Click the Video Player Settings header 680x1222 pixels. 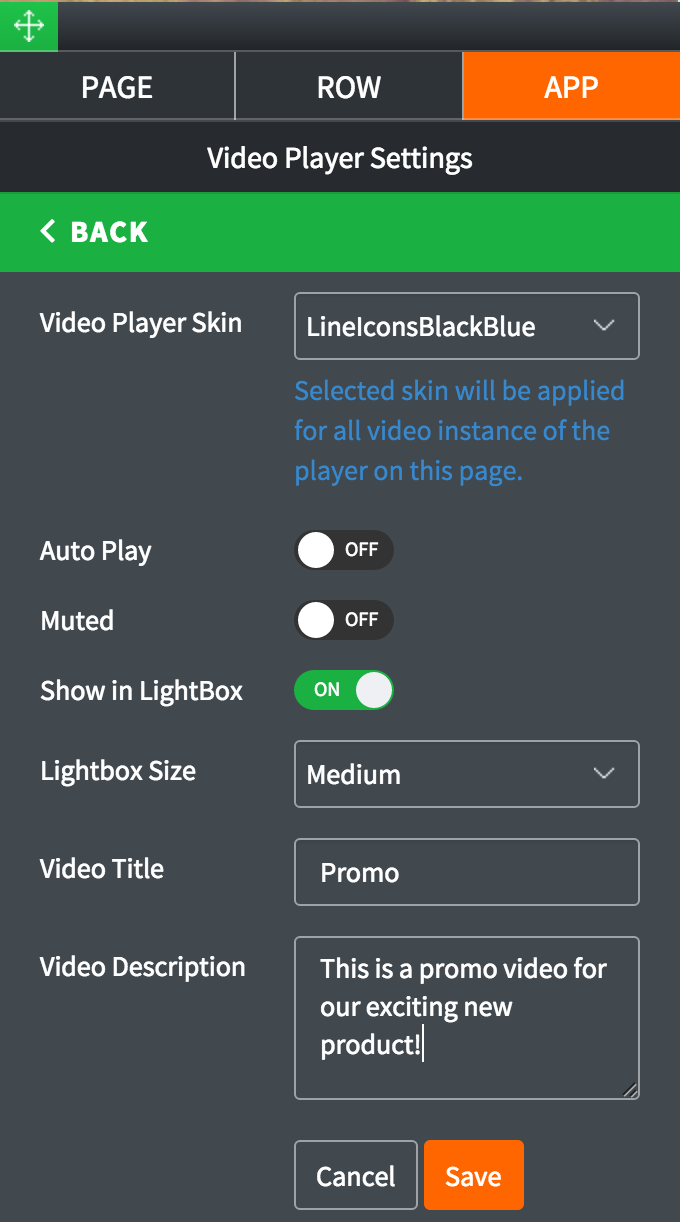pos(340,158)
